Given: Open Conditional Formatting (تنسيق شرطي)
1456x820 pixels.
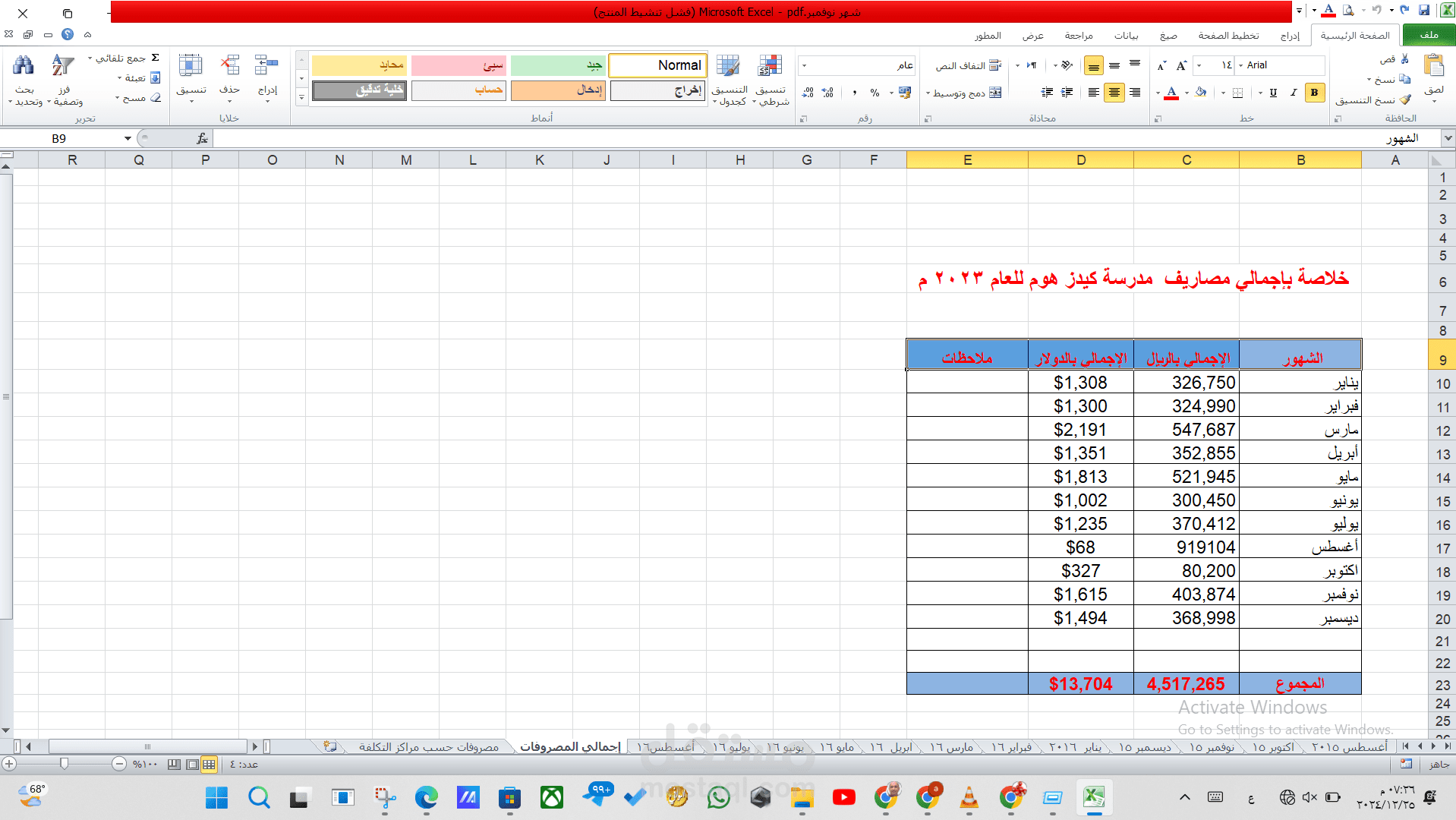Looking at the screenshot, I should click(771, 79).
